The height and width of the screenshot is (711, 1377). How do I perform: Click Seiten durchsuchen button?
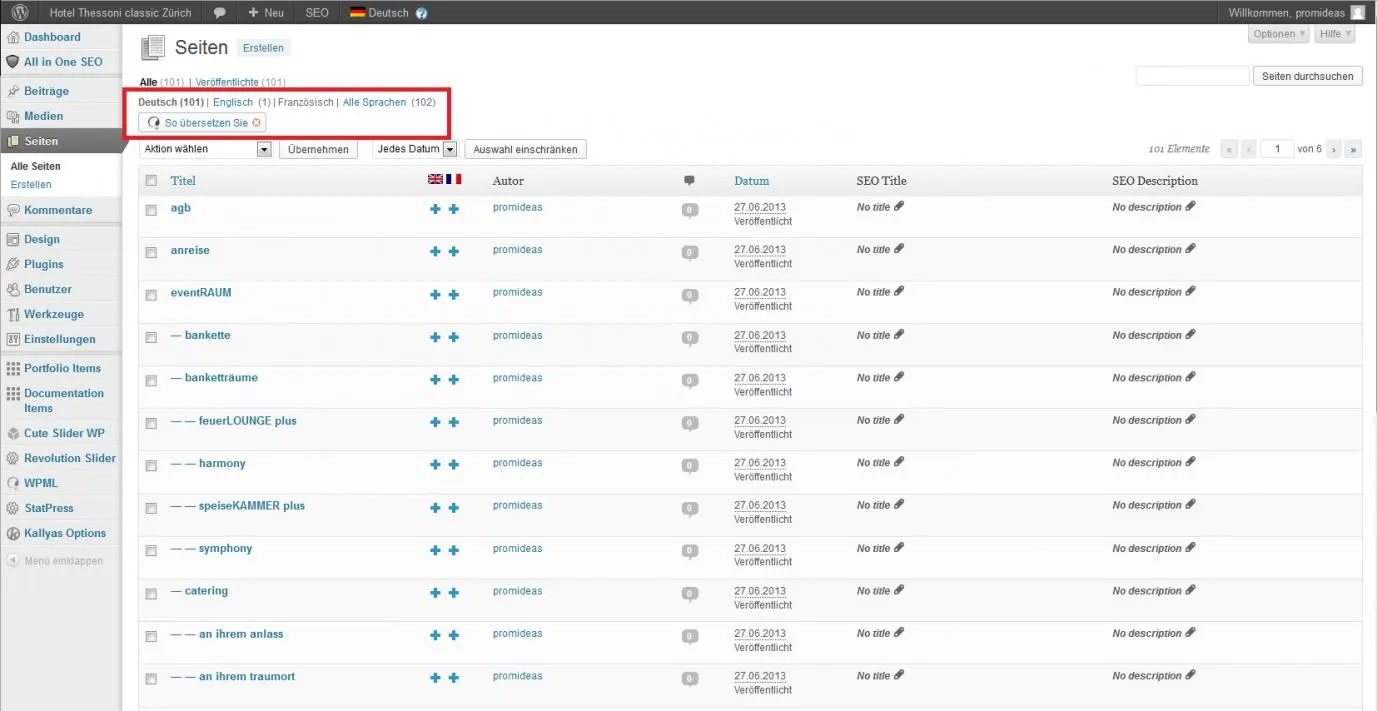point(1307,76)
